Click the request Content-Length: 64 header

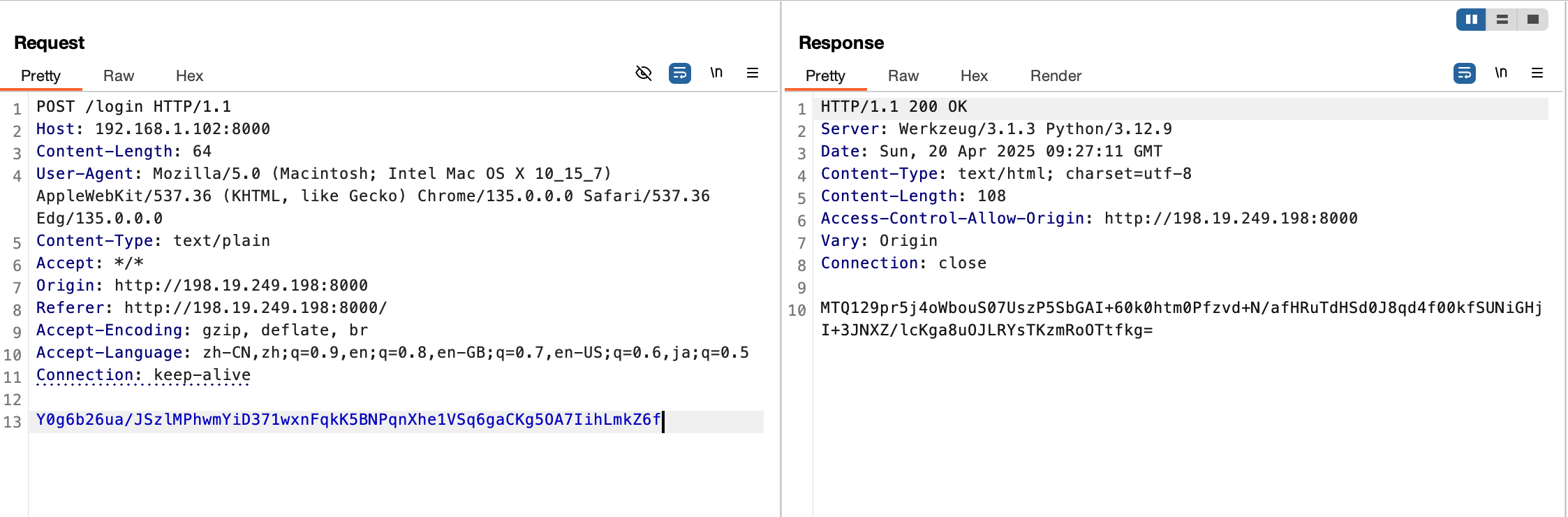click(124, 152)
